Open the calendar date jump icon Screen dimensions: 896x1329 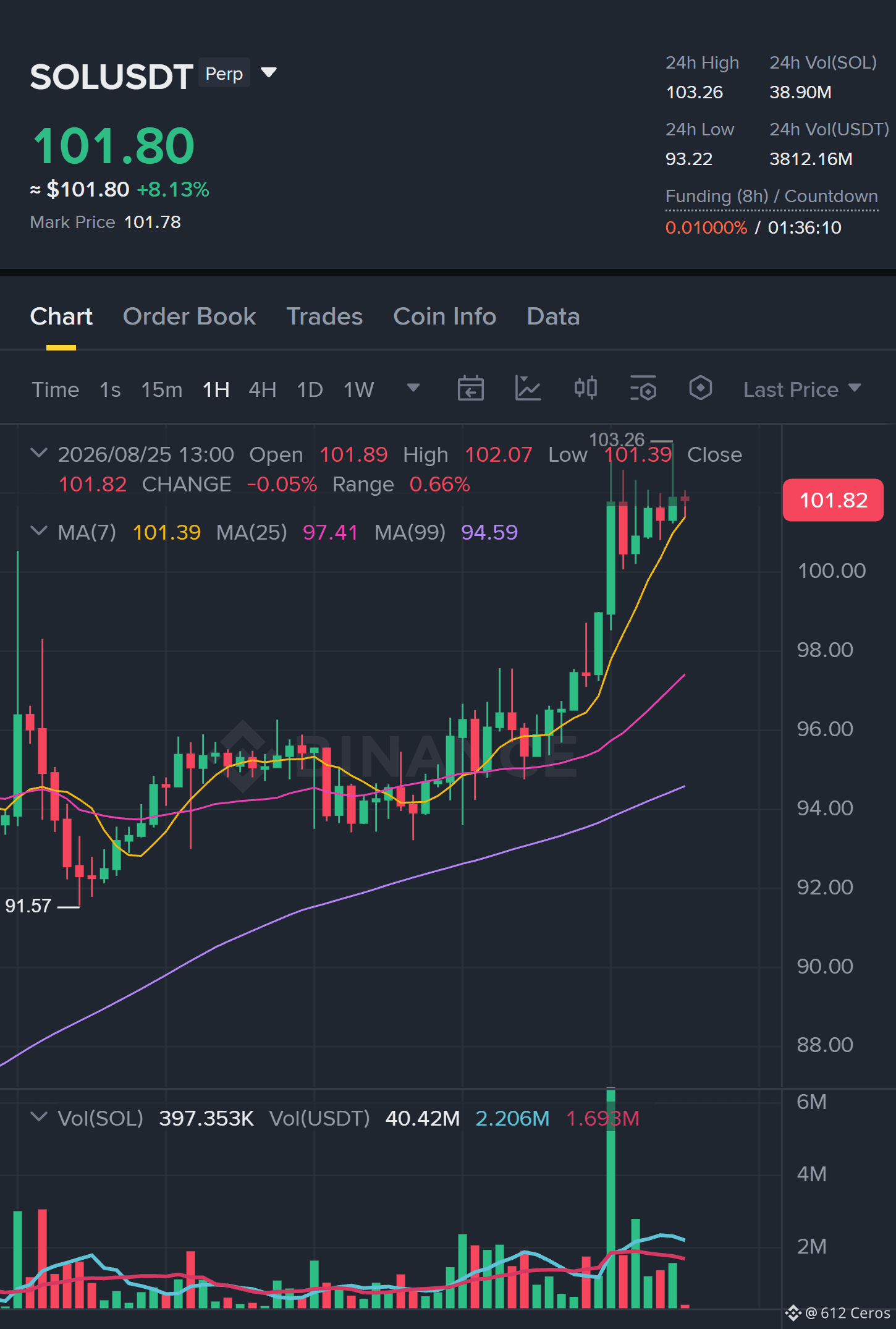coord(470,389)
